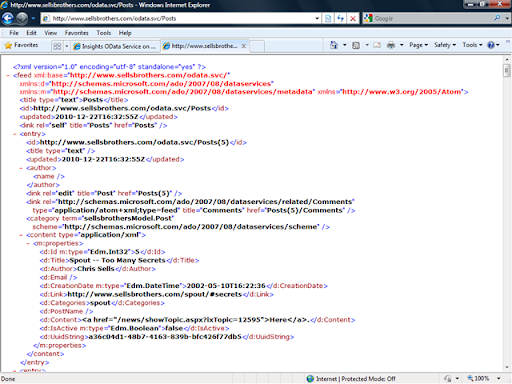Click the Print icon in command bar
Image resolution: width=512 pixels, height=384 pixels.
pyautogui.click(x=391, y=45)
